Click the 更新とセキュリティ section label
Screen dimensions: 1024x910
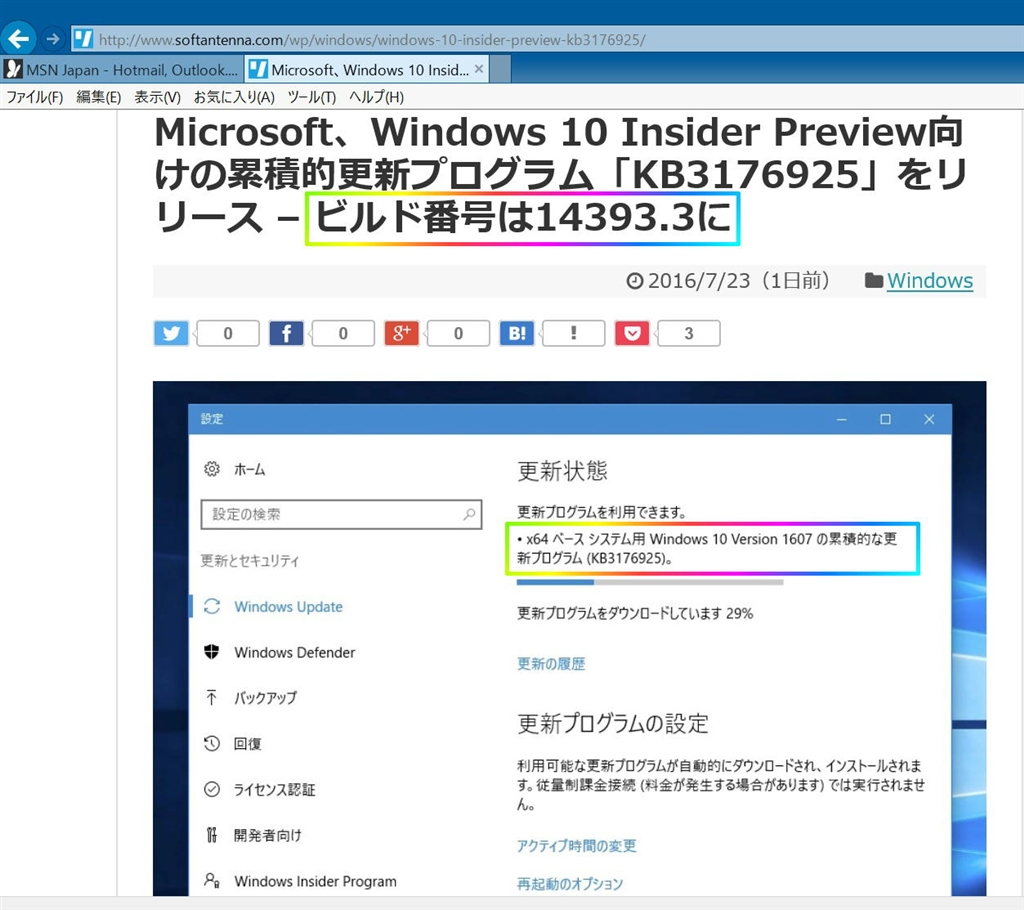coord(249,561)
